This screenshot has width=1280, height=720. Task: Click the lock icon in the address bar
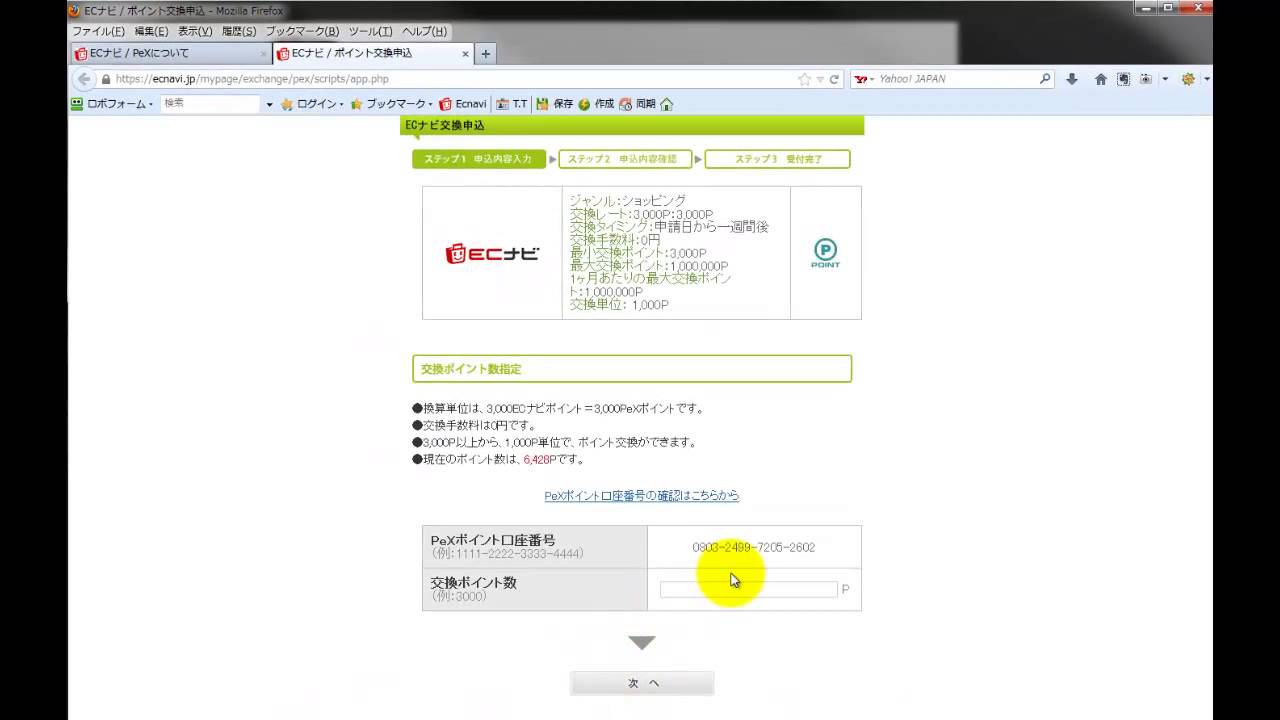[105, 79]
